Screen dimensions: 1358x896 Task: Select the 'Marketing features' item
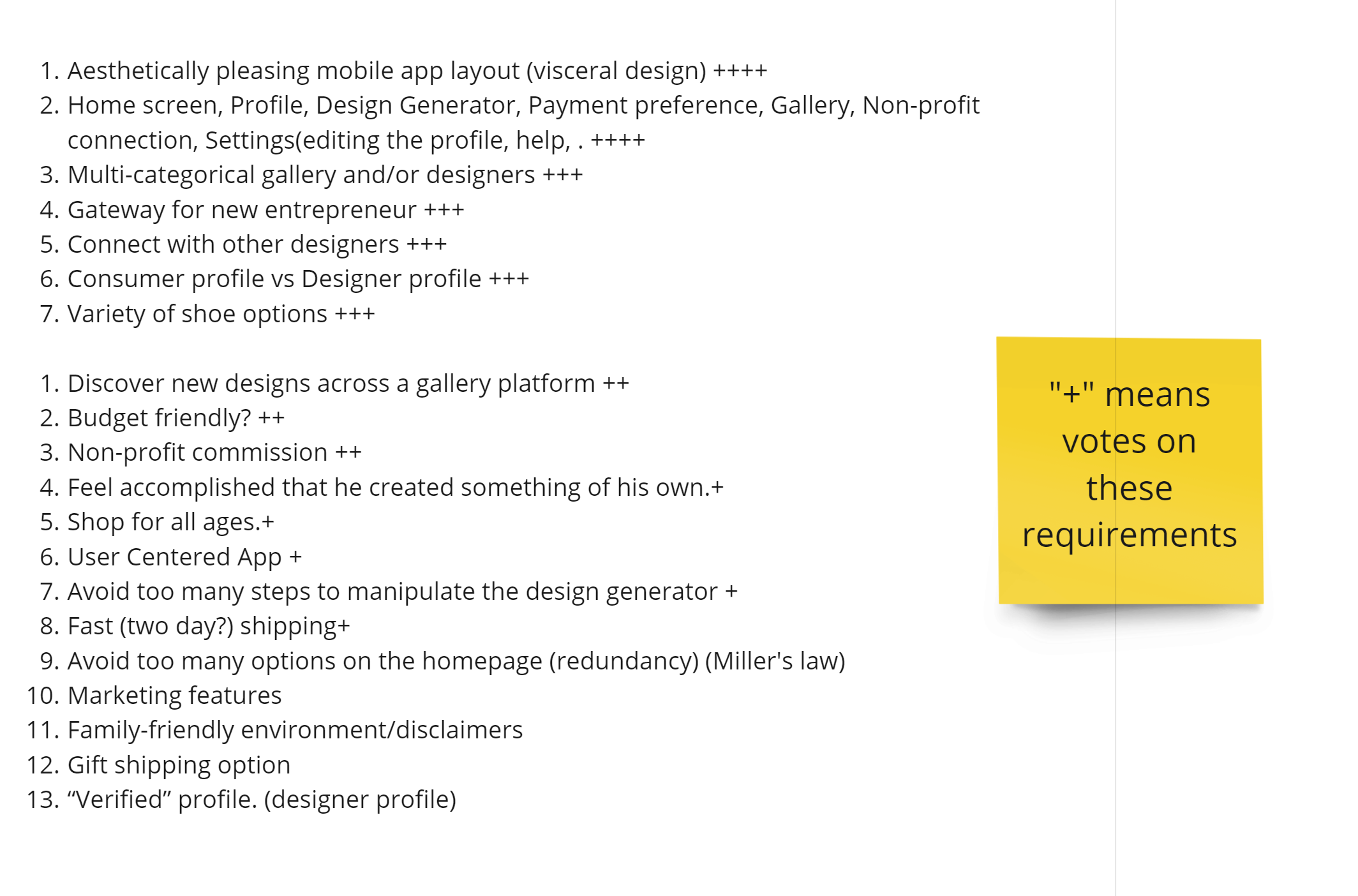click(x=174, y=696)
